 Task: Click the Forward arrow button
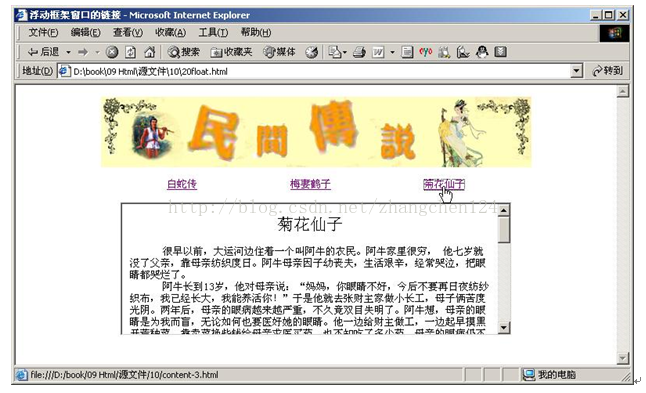pos(83,52)
